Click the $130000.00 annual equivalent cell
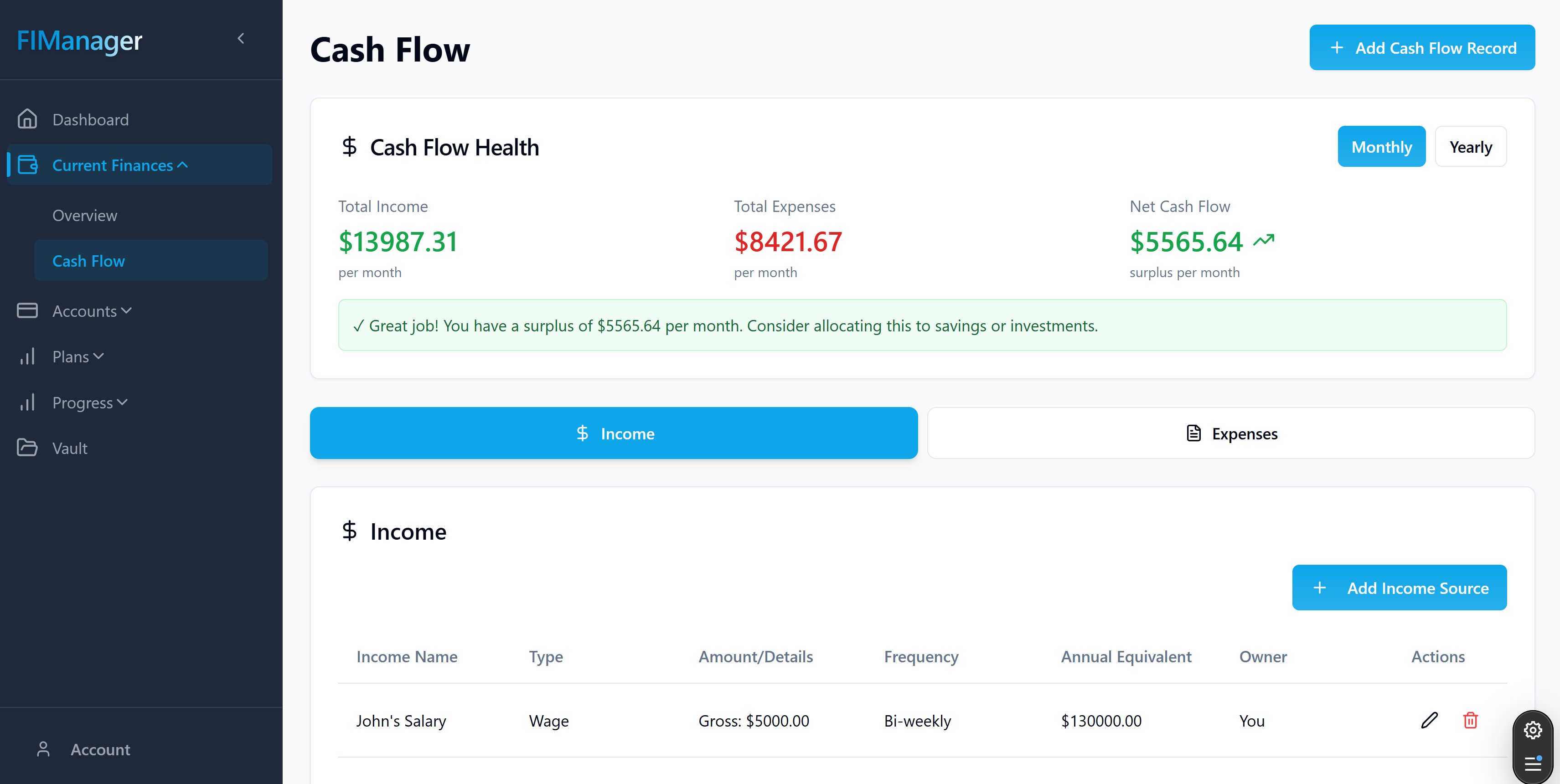The image size is (1560, 784). coord(1101,721)
